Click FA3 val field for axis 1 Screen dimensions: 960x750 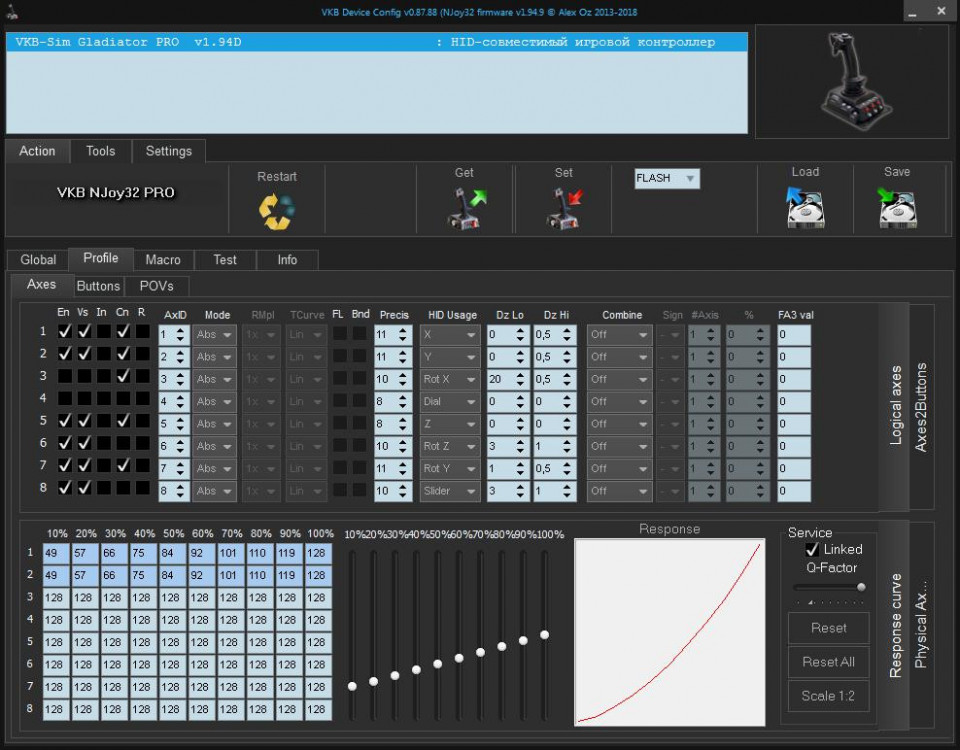(x=794, y=335)
